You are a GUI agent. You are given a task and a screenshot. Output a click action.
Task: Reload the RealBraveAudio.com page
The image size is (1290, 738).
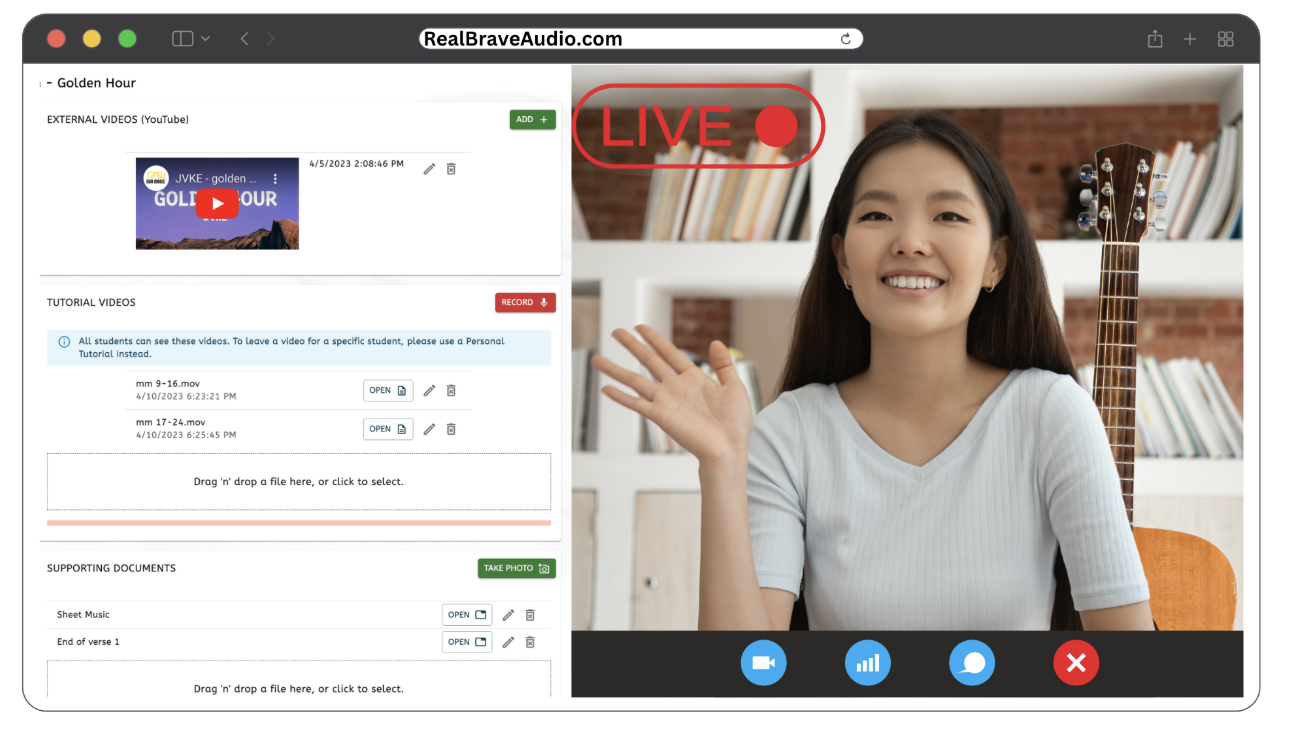pos(845,38)
